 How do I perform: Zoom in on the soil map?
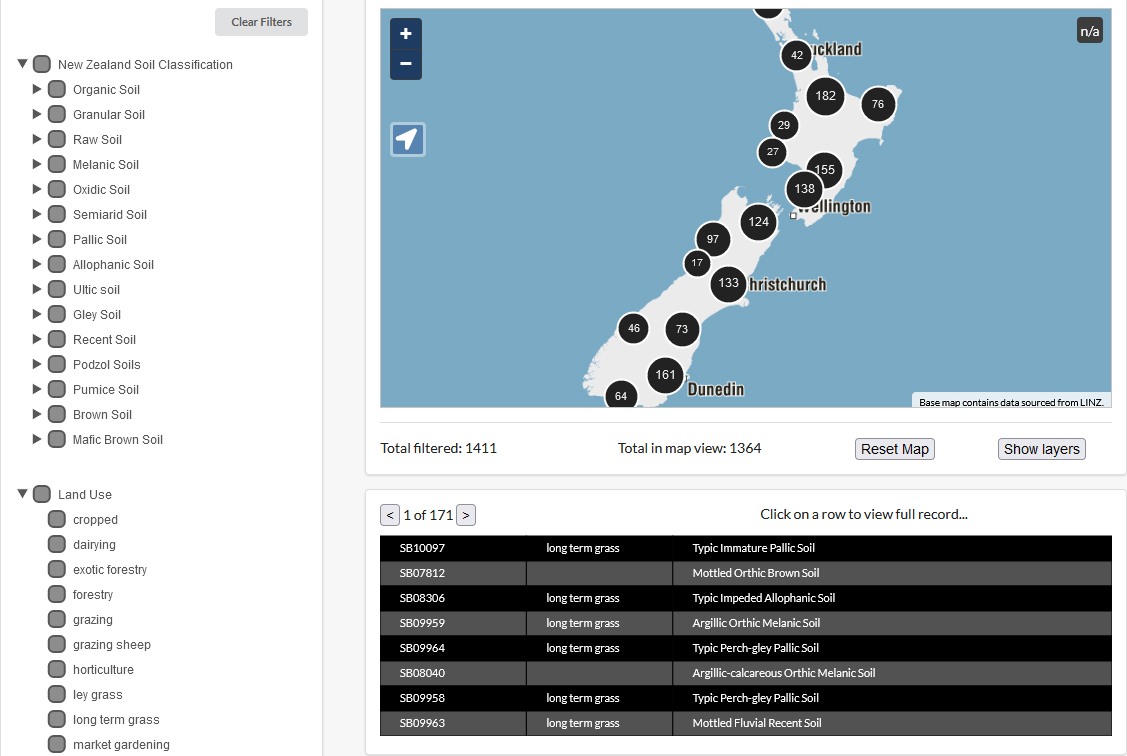(405, 34)
